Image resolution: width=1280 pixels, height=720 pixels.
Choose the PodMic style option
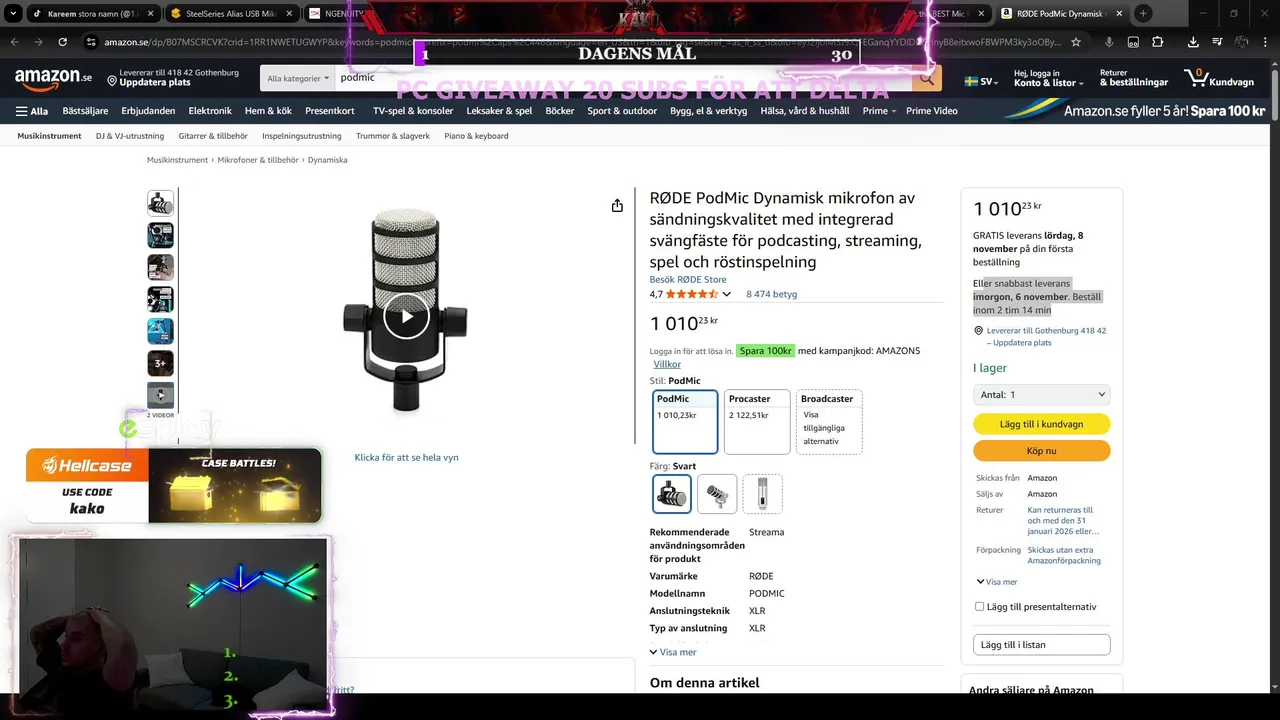(x=685, y=421)
